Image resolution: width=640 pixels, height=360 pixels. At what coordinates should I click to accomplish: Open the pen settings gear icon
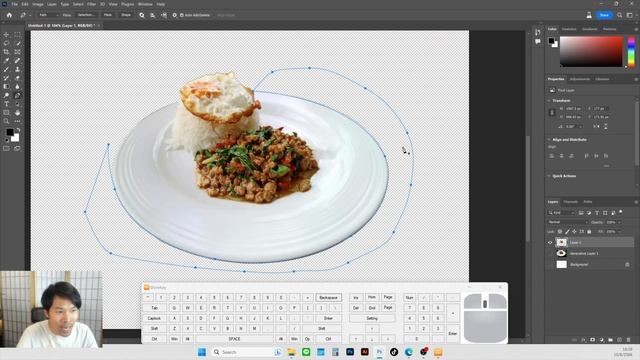coord(174,15)
